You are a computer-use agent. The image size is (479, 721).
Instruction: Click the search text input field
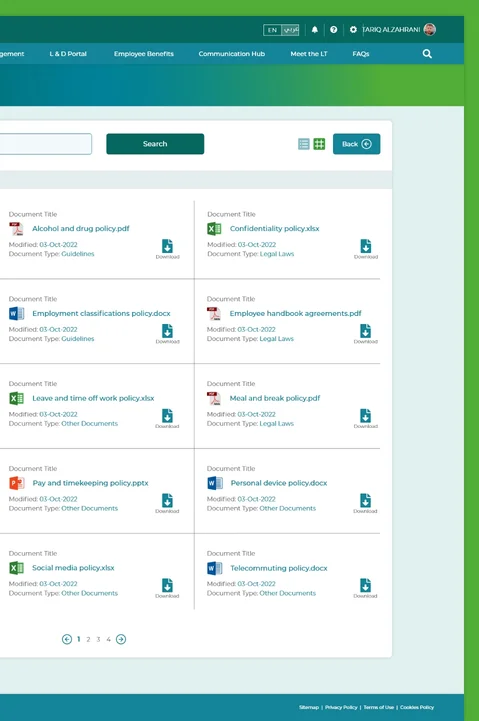45,144
